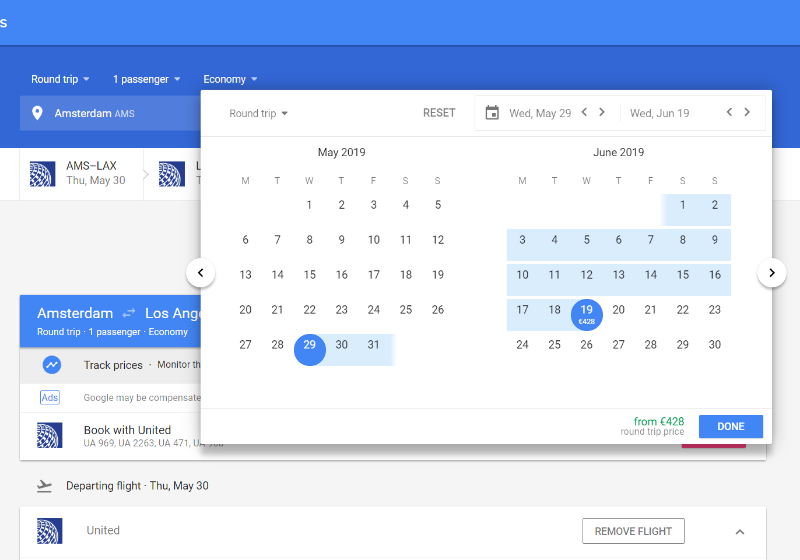Click RESET to clear selected dates
Viewport: 800px width, 560px height.
(439, 113)
